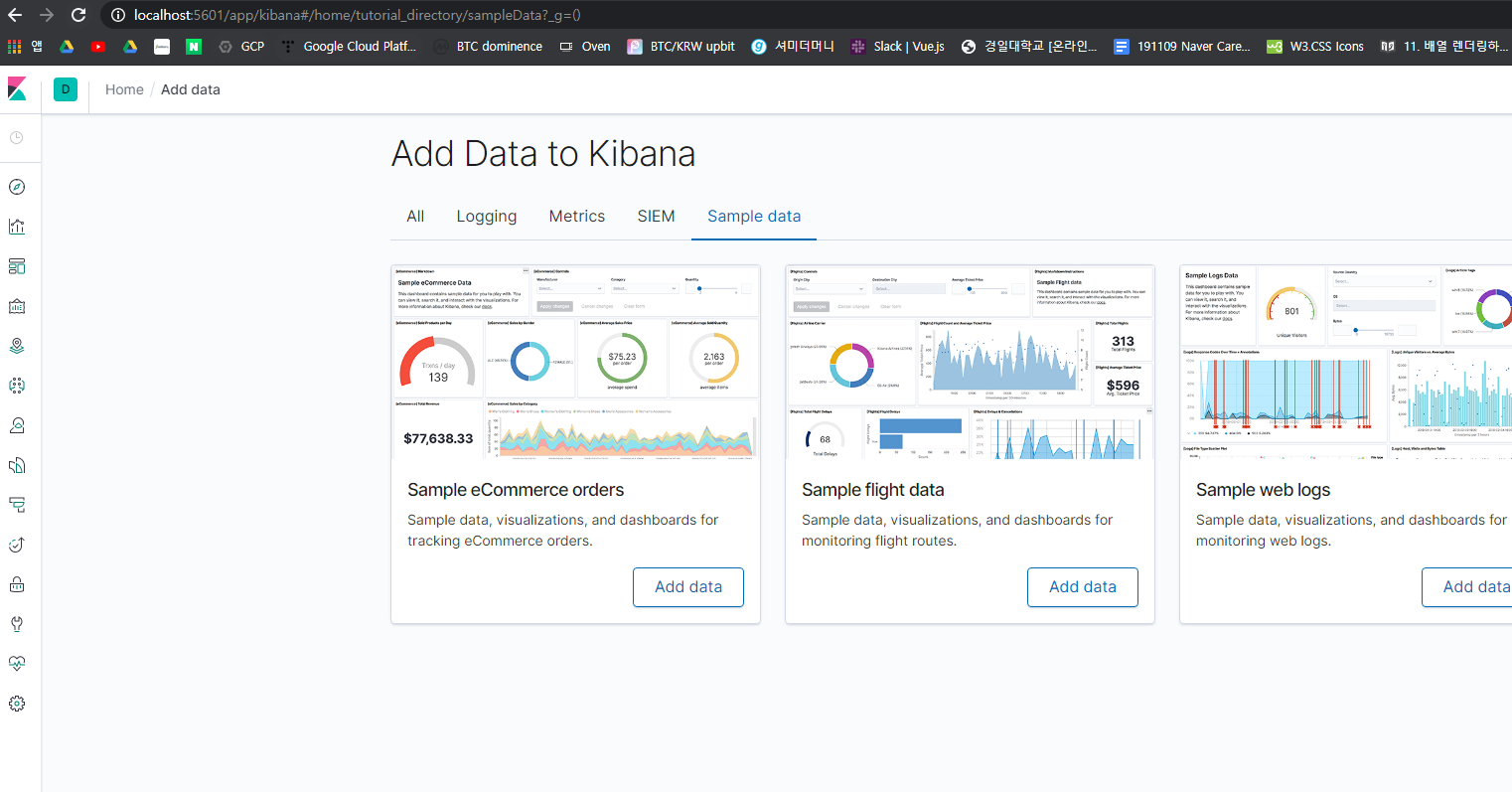Click the 'Sample eCommerce orders' card title
Image resolution: width=1512 pixels, height=792 pixels.
[x=516, y=490]
